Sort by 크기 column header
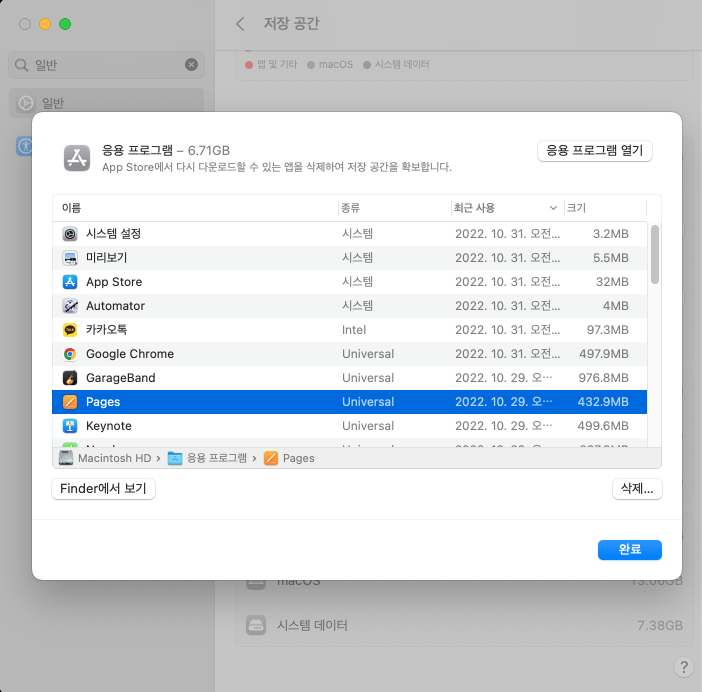The height and width of the screenshot is (692, 702). (576, 208)
